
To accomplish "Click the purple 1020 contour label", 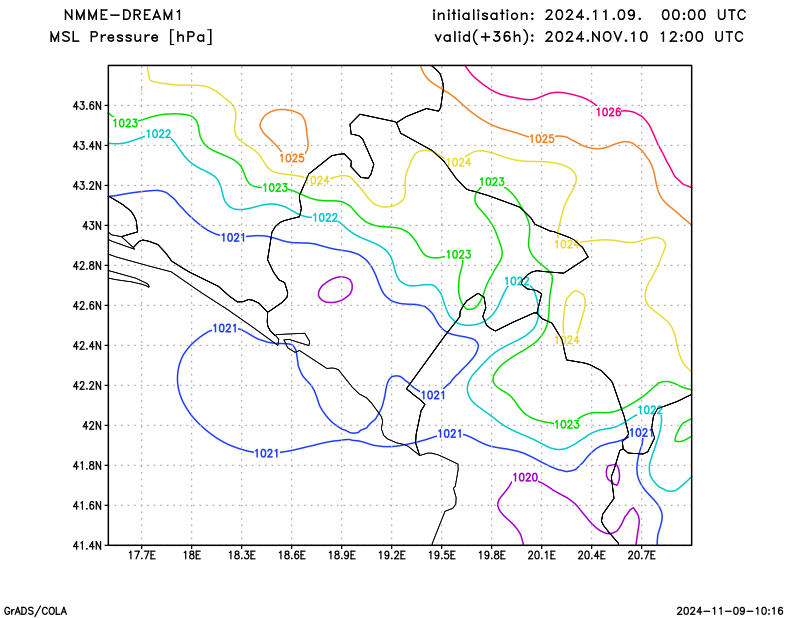I will pyautogui.click(x=525, y=477).
